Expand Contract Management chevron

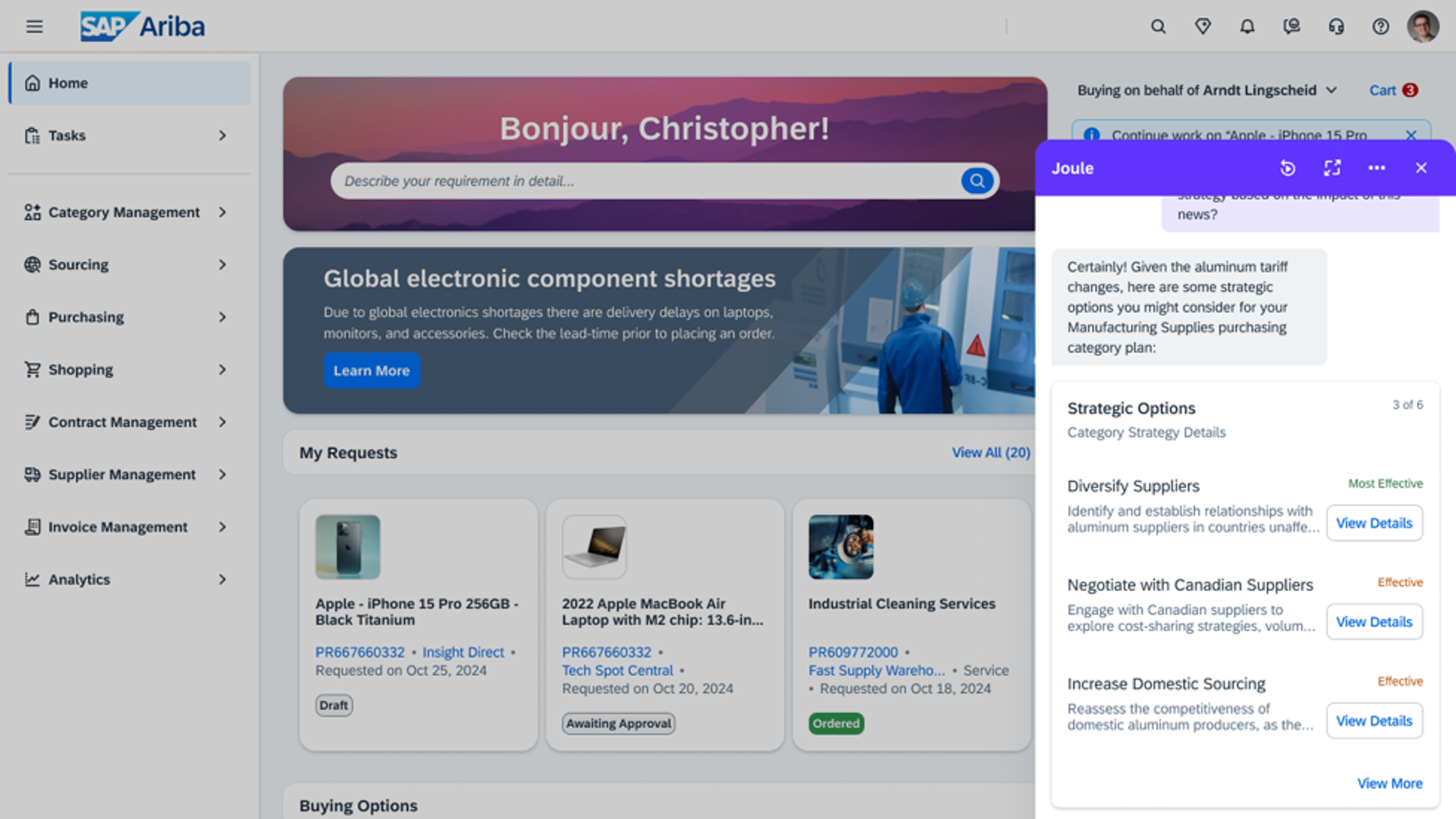point(223,422)
